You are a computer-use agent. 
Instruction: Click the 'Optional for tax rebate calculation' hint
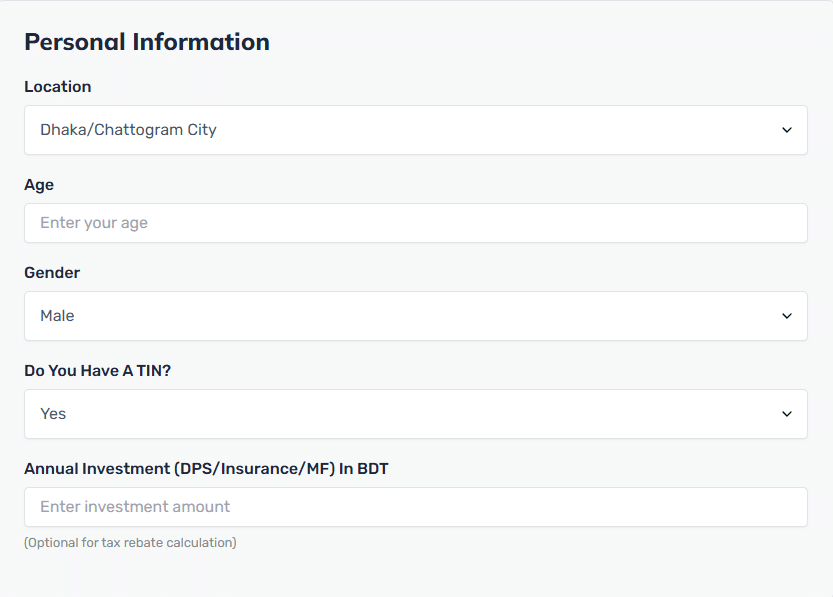[x=130, y=543]
